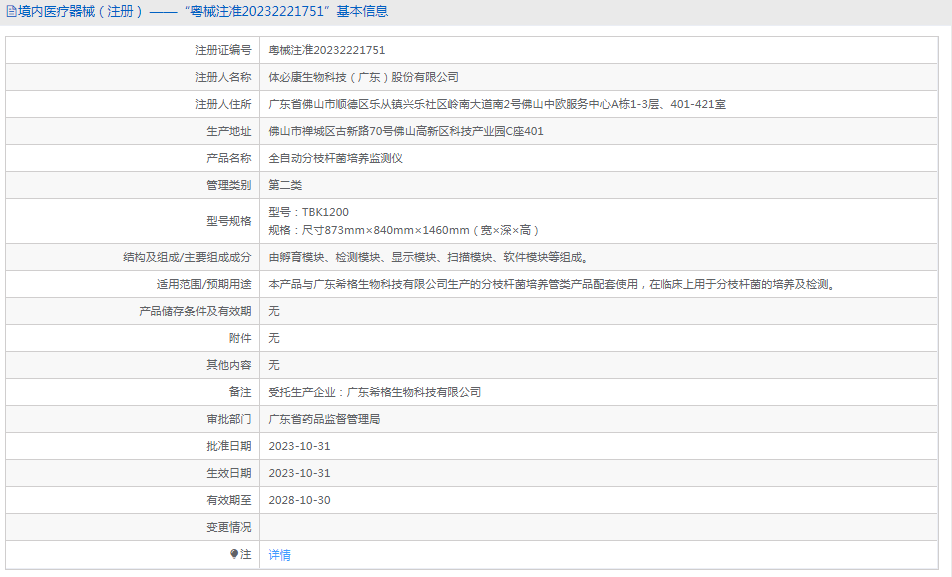
Task: Click the 其他内容 row label
Action: (228, 365)
